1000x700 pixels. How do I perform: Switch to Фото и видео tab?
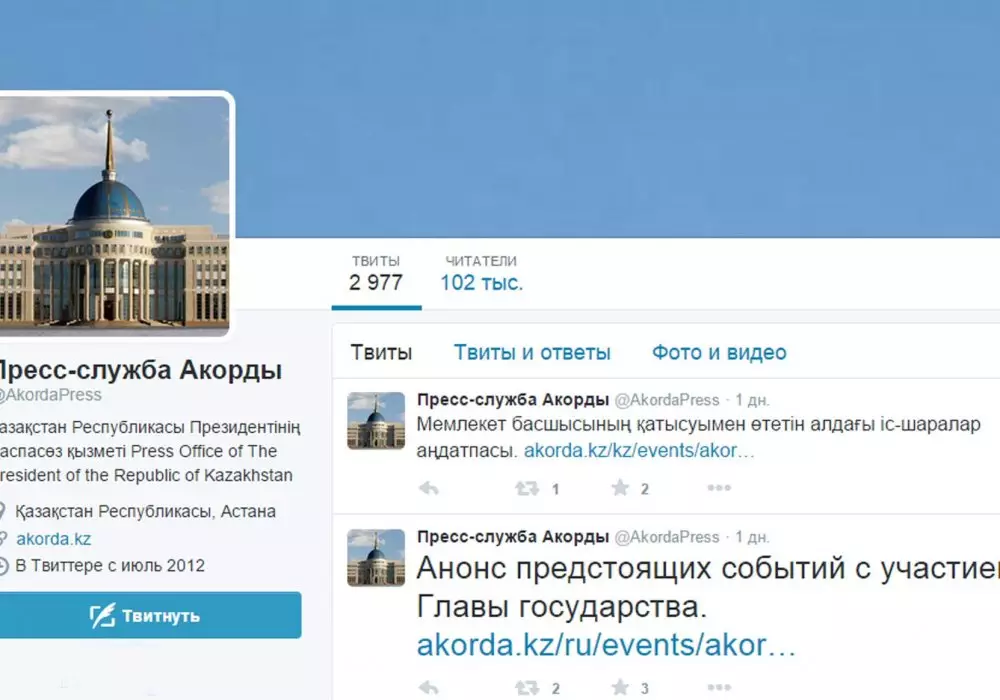(x=719, y=353)
